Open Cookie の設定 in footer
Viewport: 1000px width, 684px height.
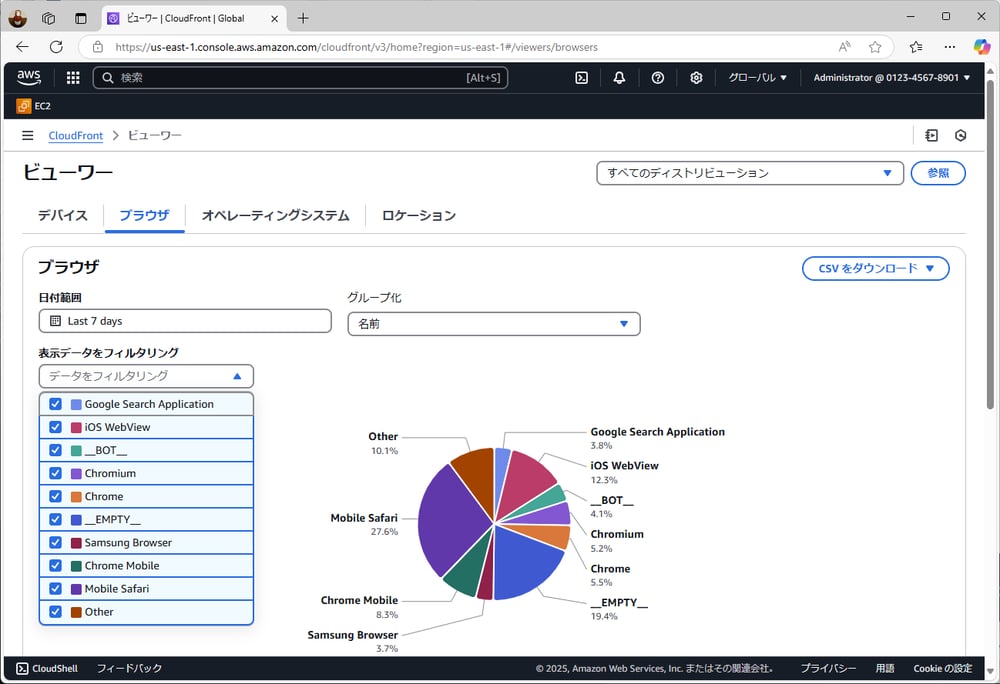coord(943,668)
